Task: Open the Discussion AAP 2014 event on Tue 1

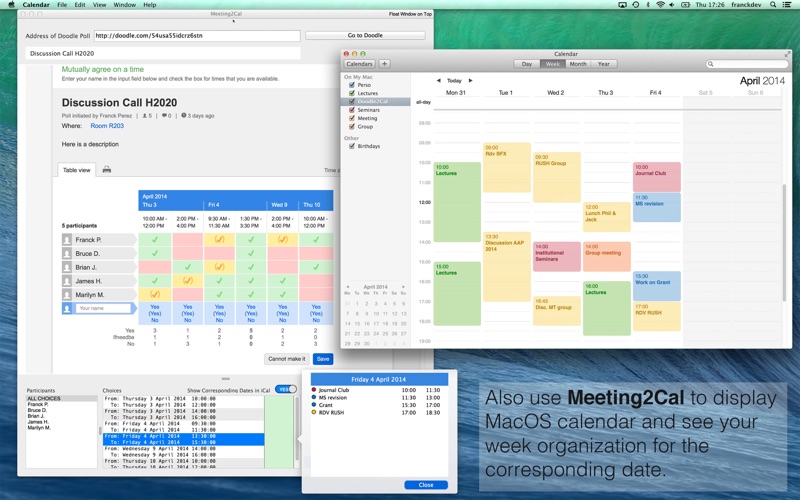Action: [x=507, y=267]
